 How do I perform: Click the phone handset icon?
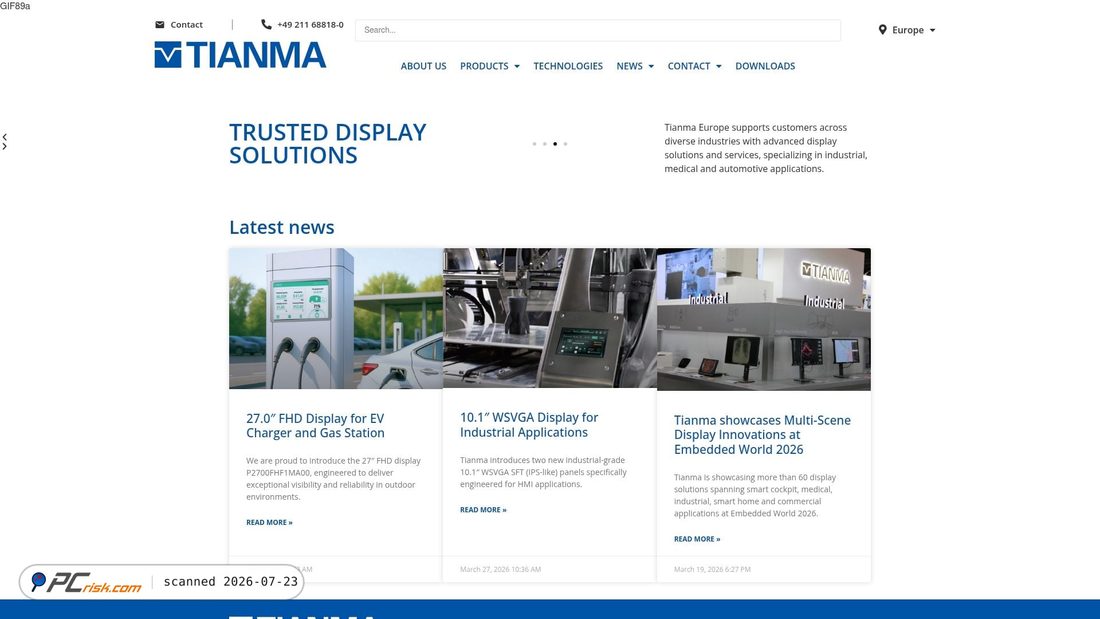tap(266, 24)
